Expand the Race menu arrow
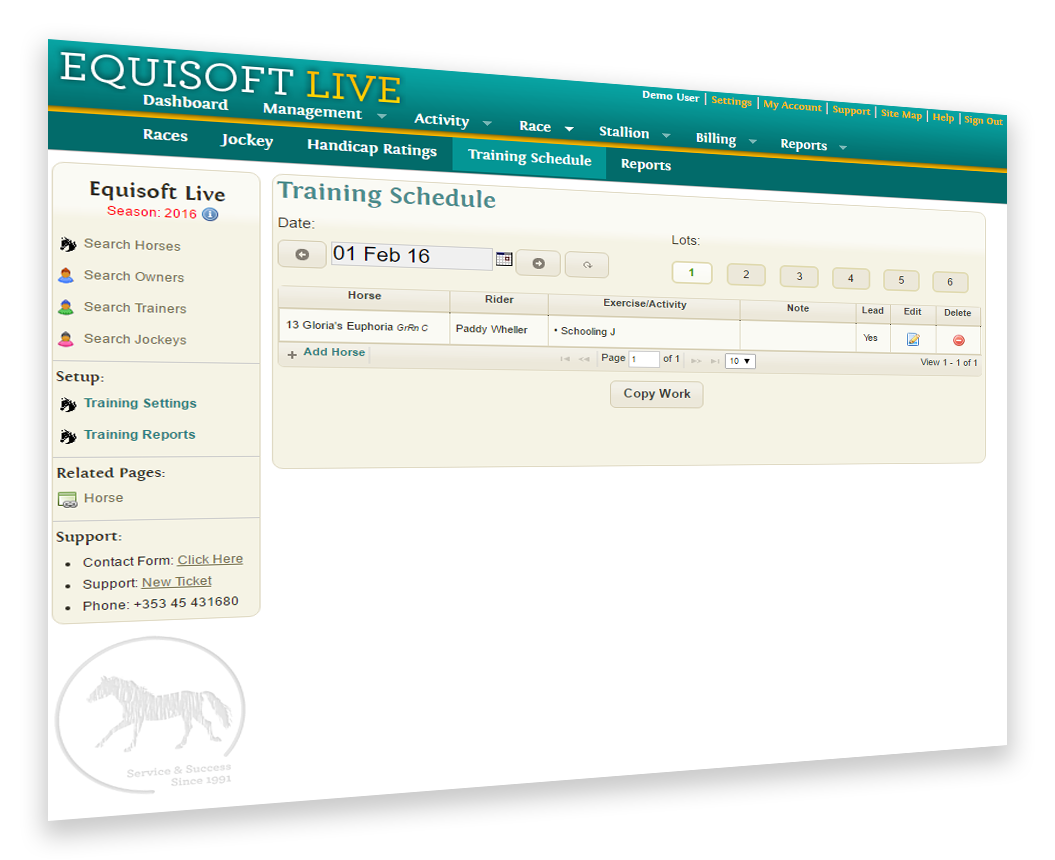This screenshot has height=860, width=1055. click(x=569, y=129)
